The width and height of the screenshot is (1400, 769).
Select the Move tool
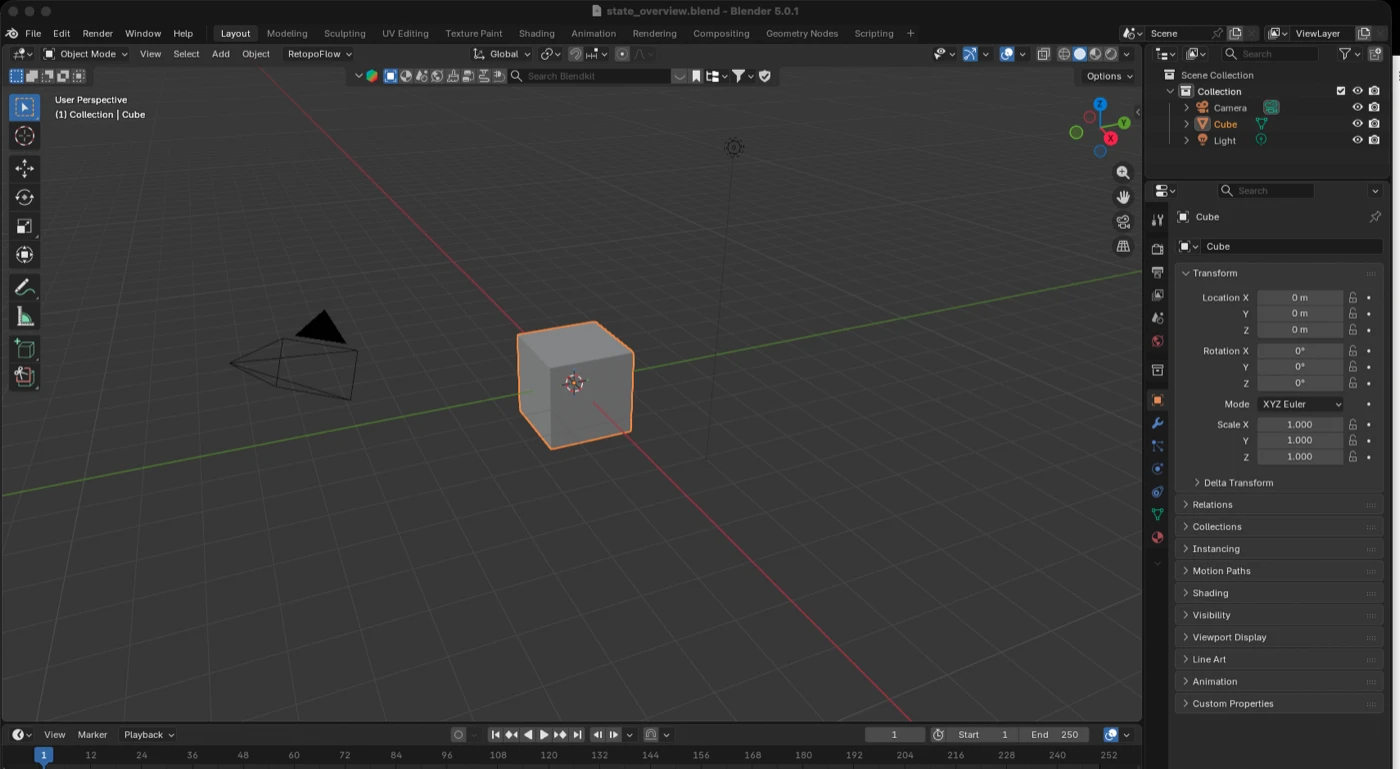coord(25,168)
